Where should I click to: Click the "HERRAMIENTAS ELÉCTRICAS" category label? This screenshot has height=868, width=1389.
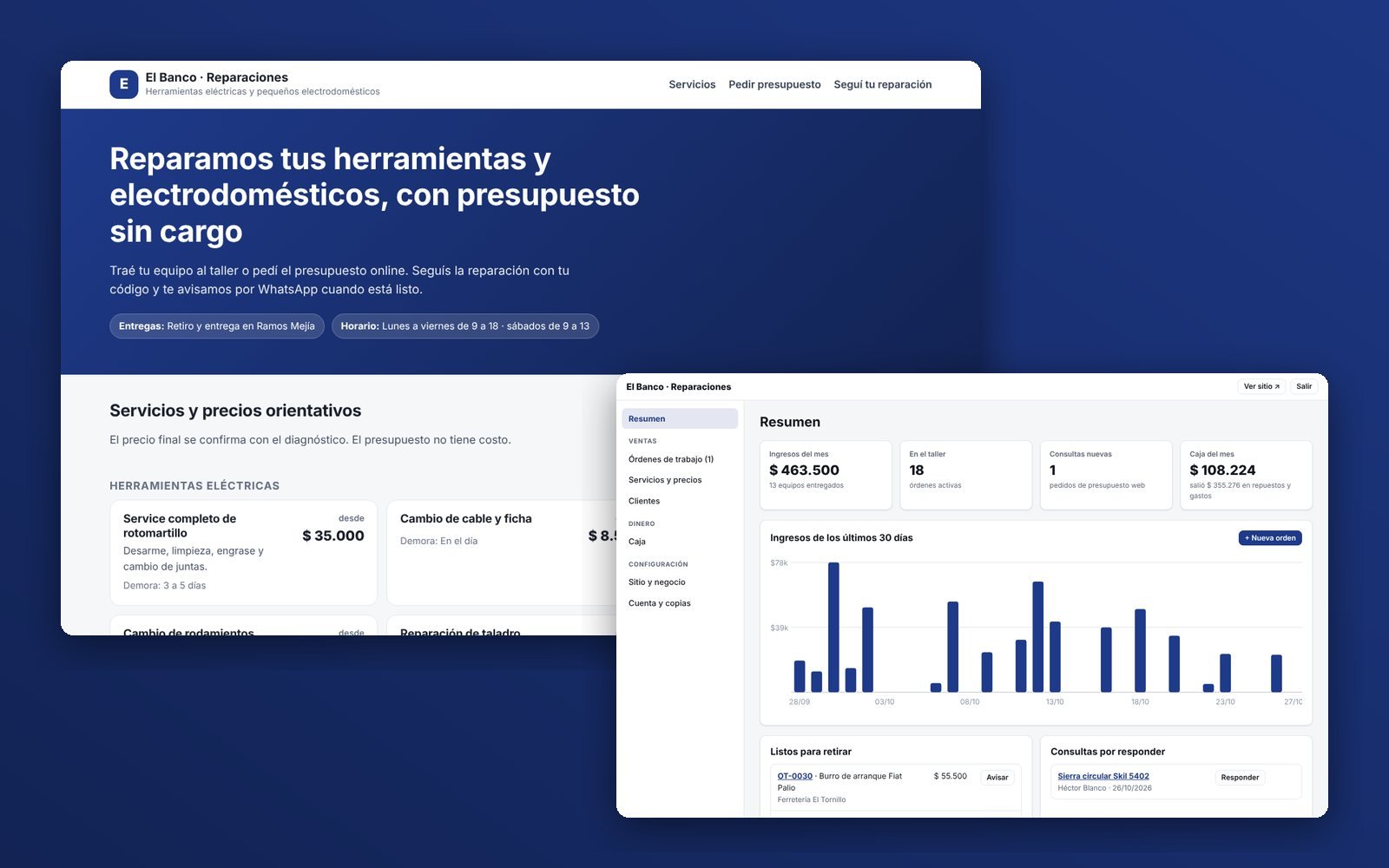[194, 486]
